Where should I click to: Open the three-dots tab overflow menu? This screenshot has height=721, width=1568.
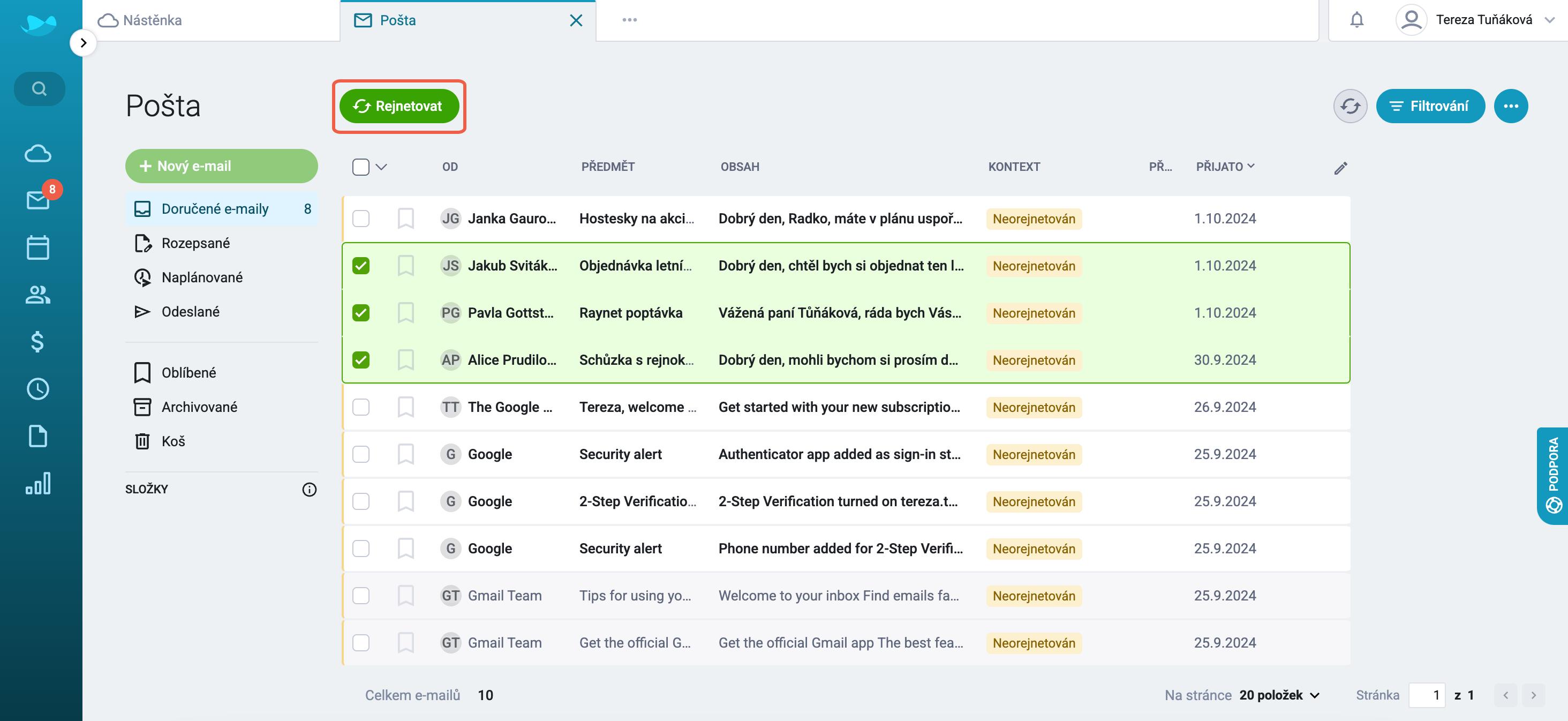tap(629, 20)
